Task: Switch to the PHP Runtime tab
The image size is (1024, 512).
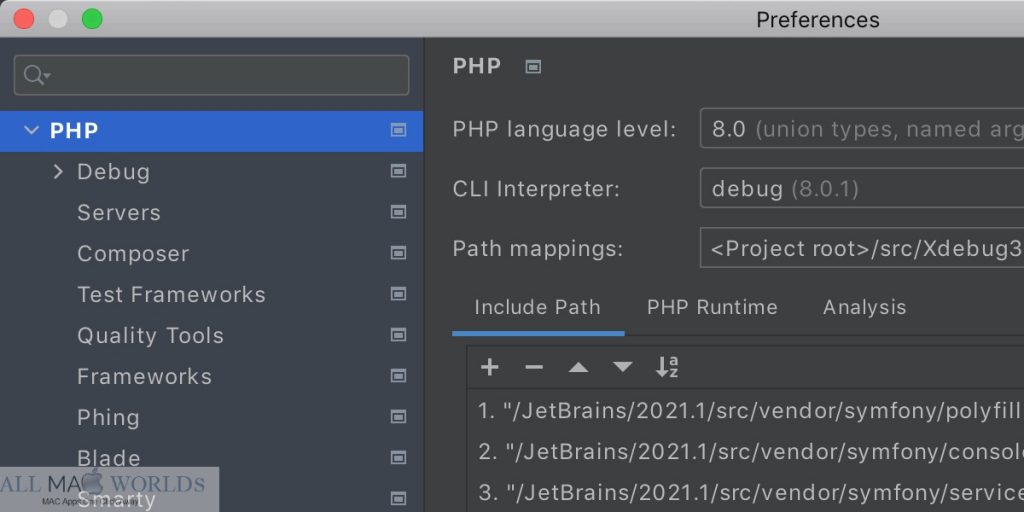Action: point(712,308)
